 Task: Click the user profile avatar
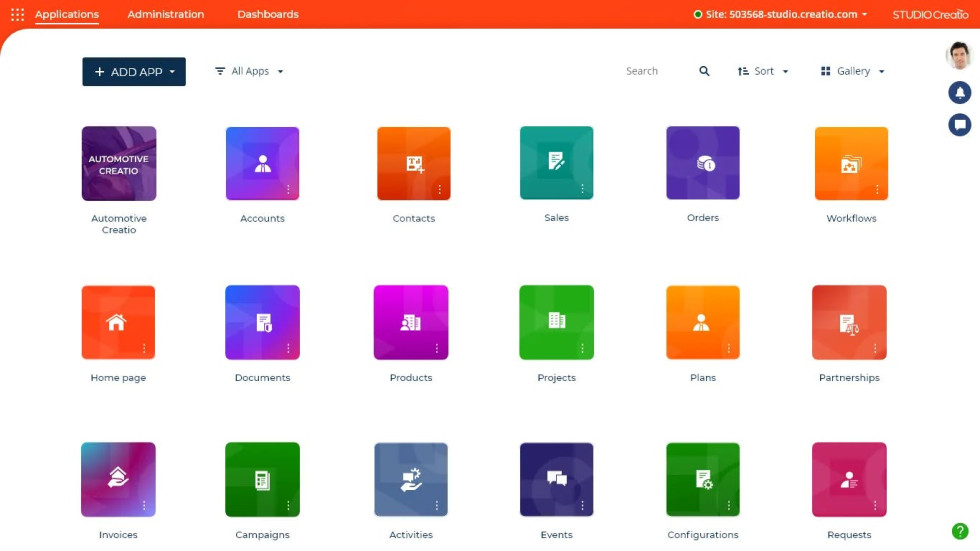click(x=959, y=56)
